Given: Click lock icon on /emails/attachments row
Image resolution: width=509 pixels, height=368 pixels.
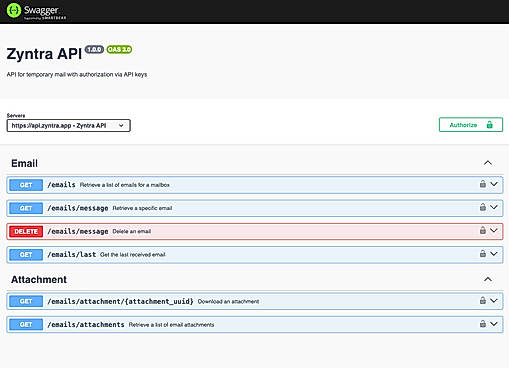Looking at the screenshot, I should [x=482, y=323].
